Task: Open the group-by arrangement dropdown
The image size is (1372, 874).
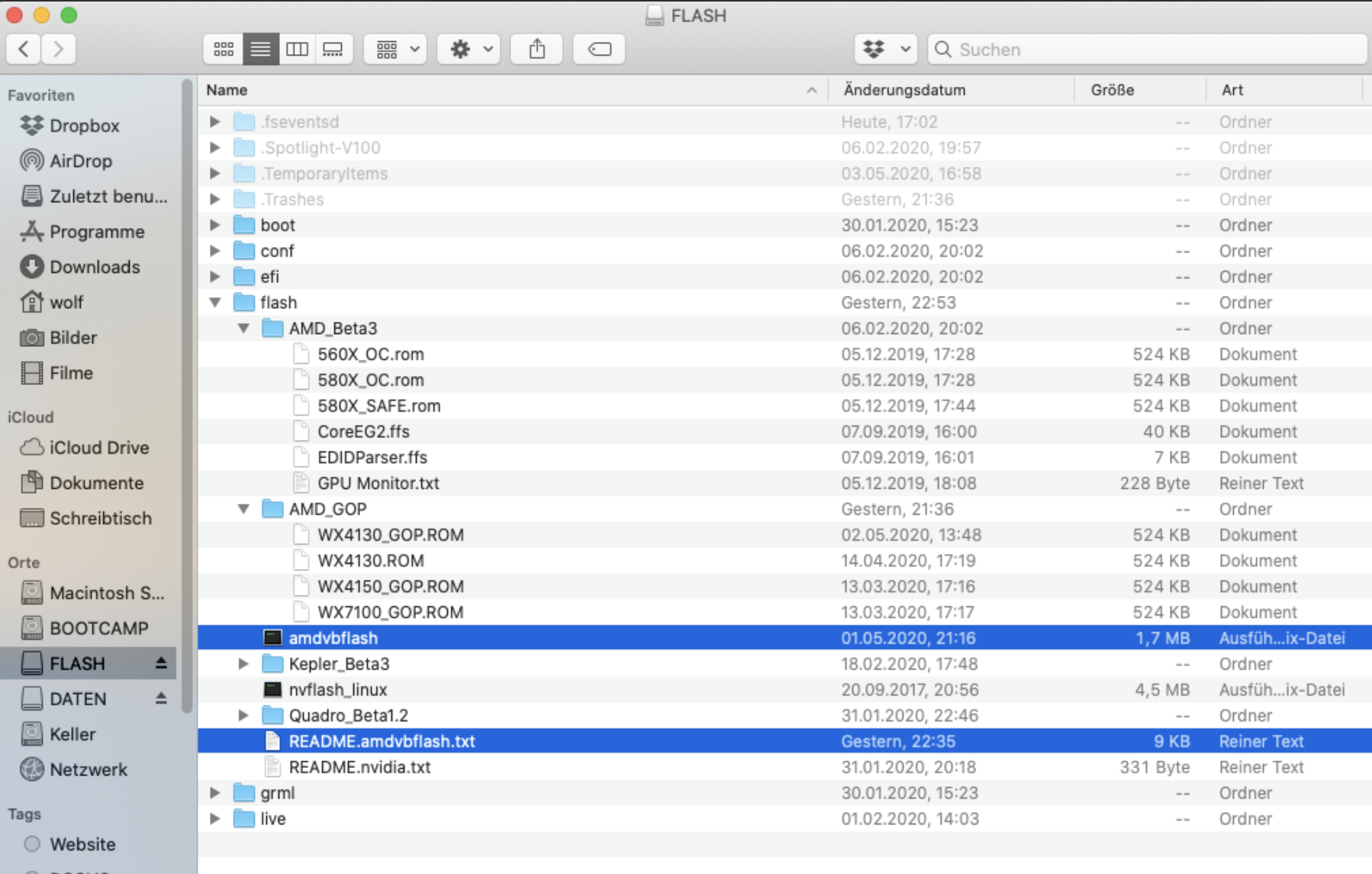Action: (395, 50)
